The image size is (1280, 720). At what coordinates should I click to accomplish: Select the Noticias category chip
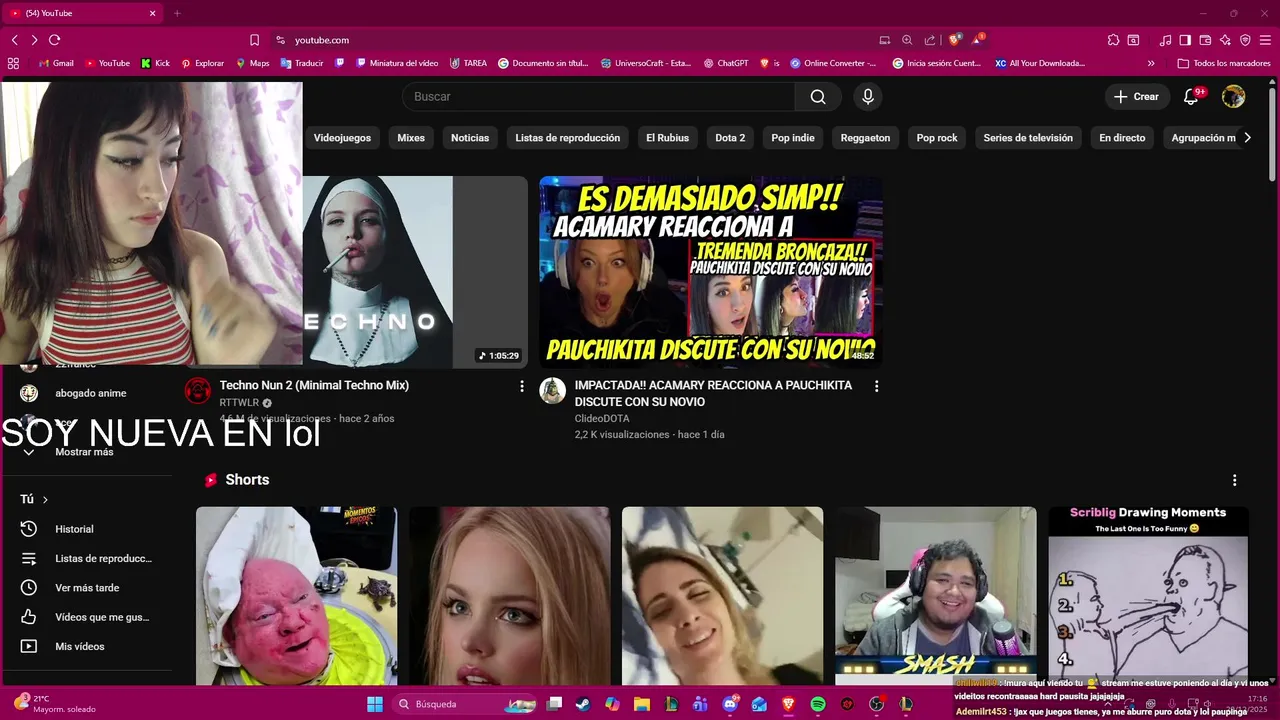[x=470, y=138]
